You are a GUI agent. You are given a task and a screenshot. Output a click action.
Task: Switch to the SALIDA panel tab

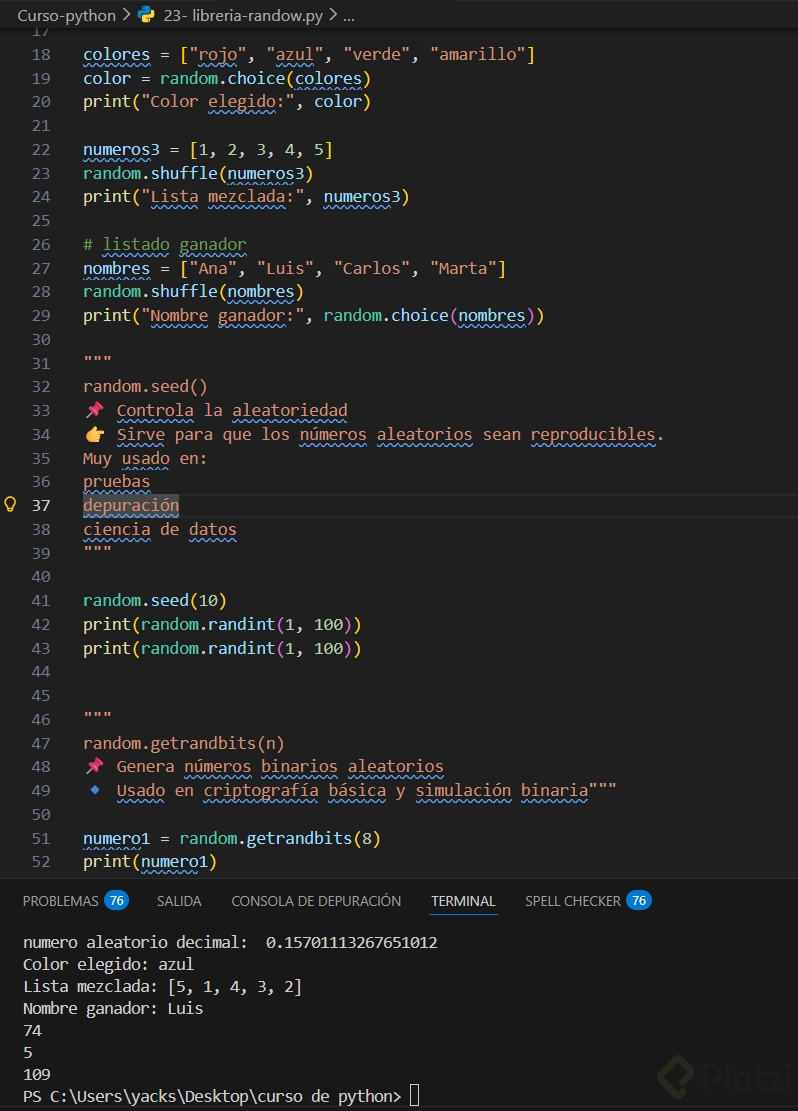pyautogui.click(x=179, y=901)
